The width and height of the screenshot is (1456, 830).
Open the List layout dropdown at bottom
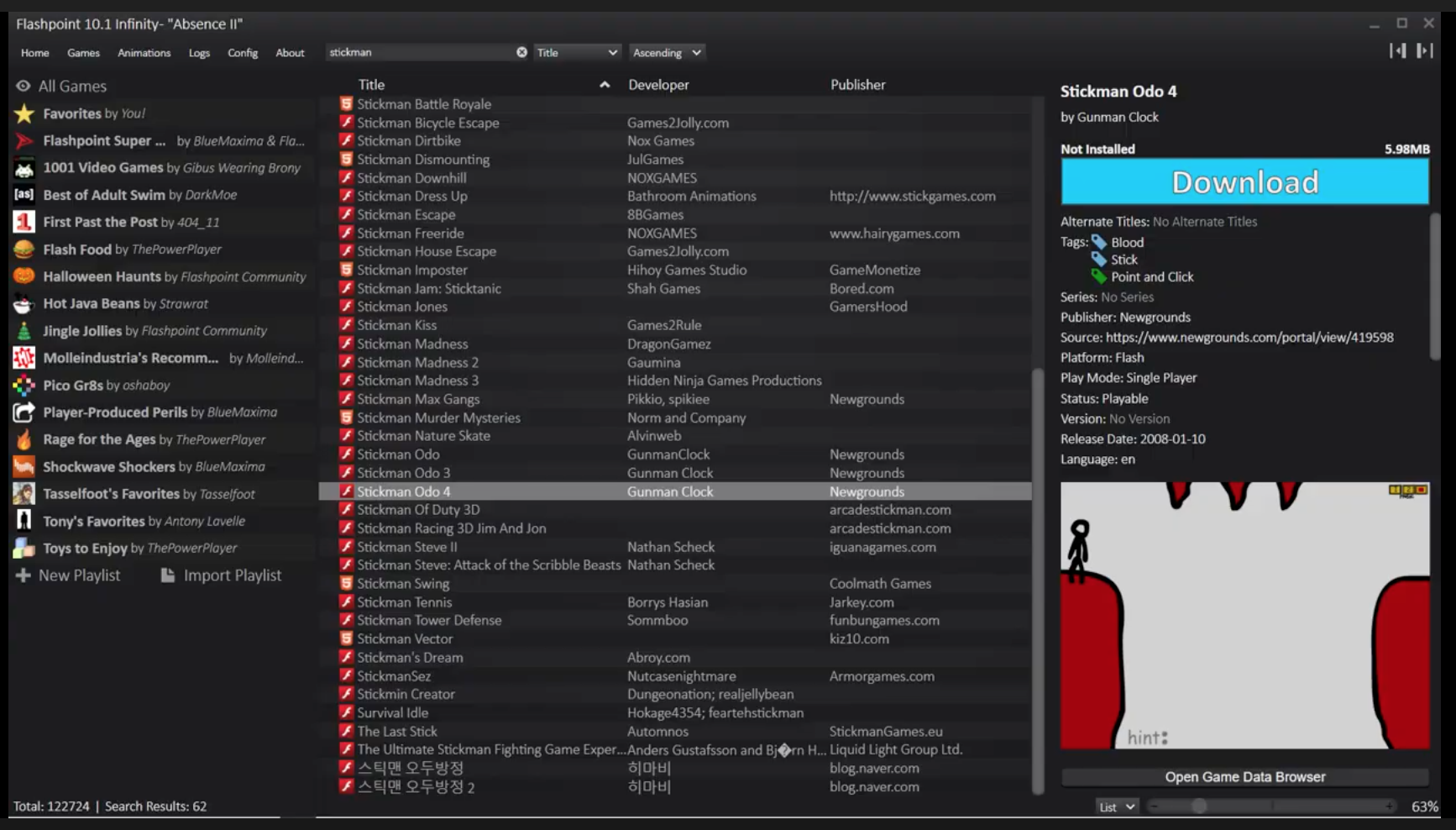point(1117,806)
